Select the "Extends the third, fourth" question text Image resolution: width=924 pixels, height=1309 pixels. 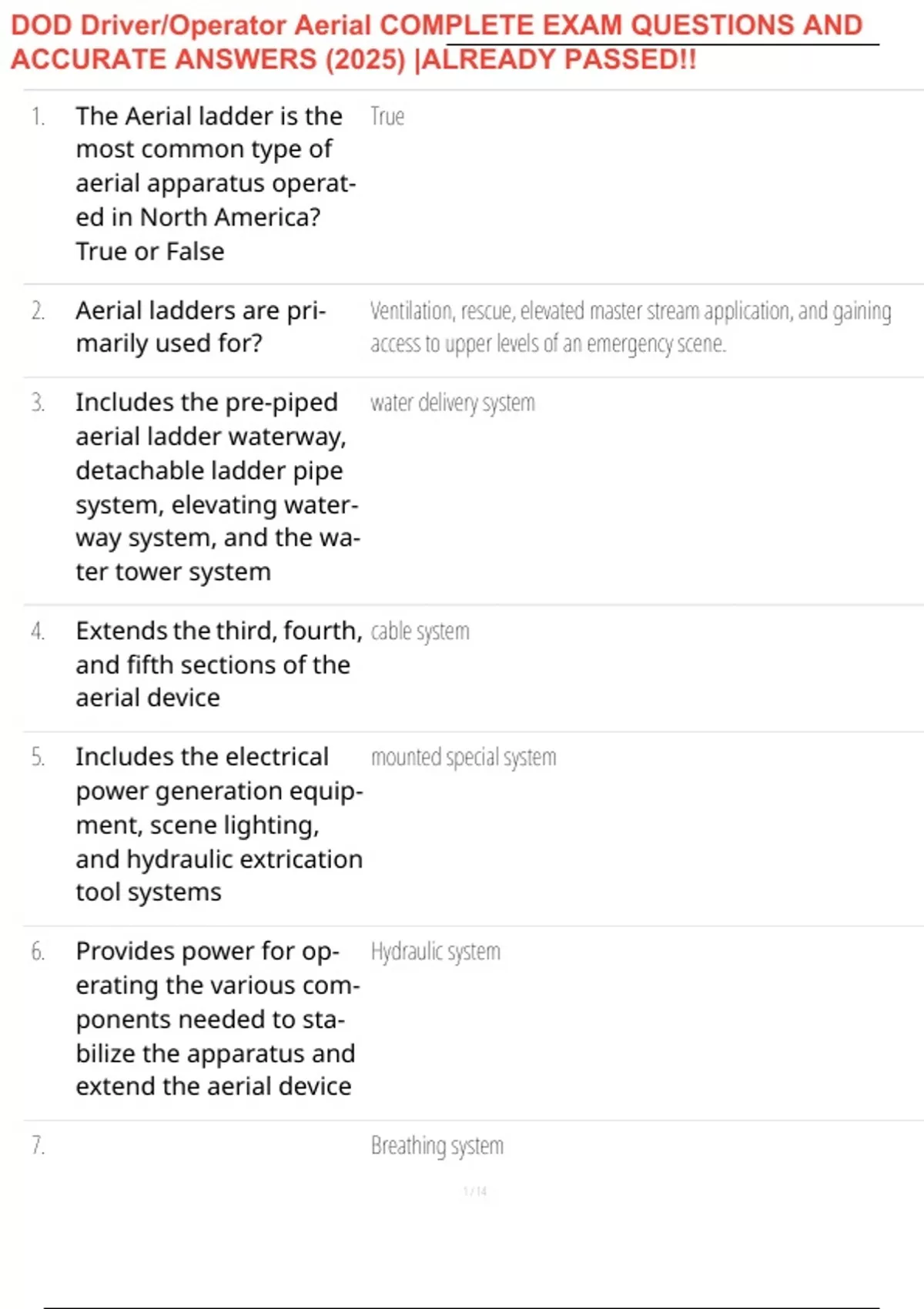pyautogui.click(x=219, y=664)
